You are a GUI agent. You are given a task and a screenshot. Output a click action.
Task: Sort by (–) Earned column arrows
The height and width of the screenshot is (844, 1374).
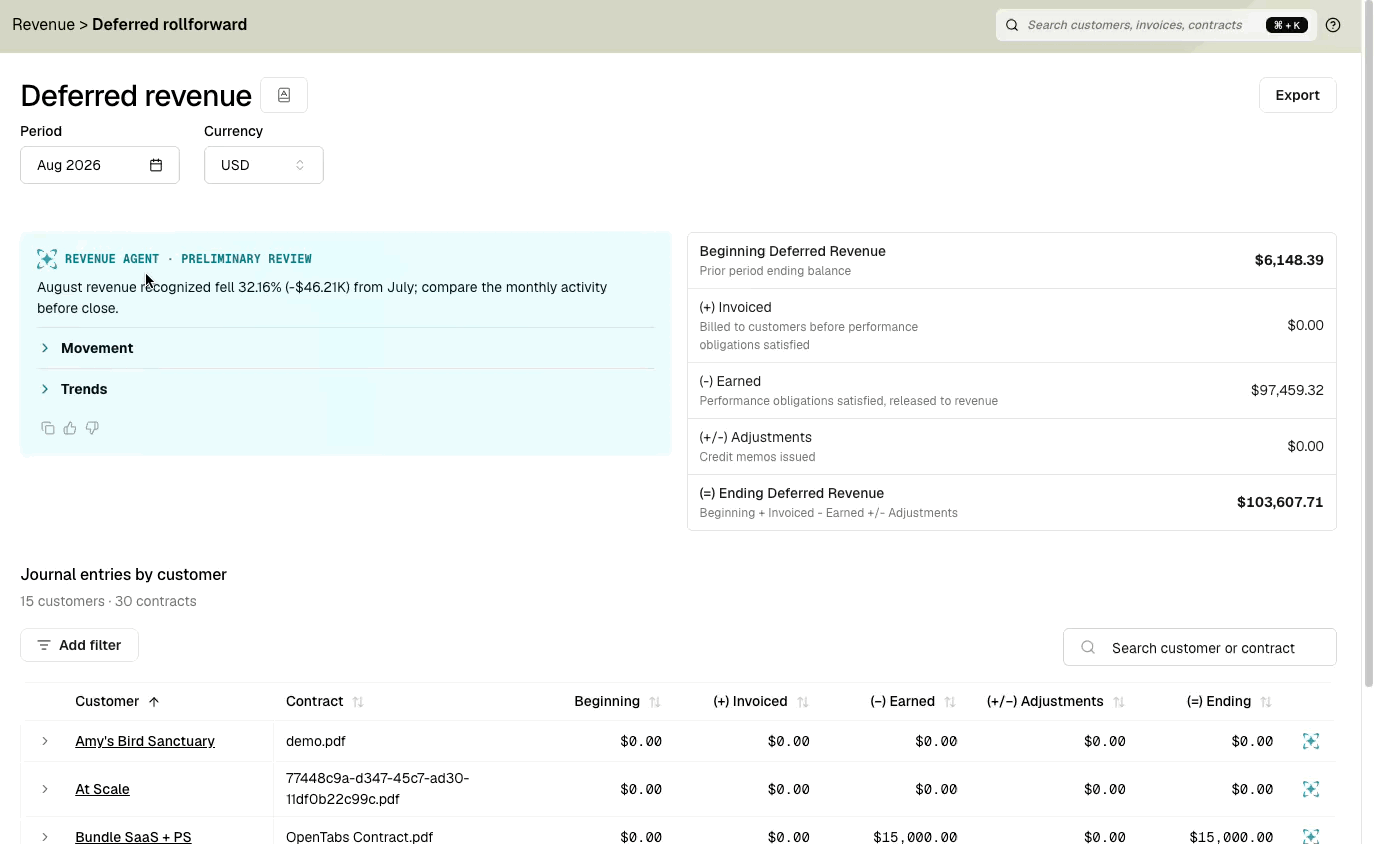coord(950,702)
